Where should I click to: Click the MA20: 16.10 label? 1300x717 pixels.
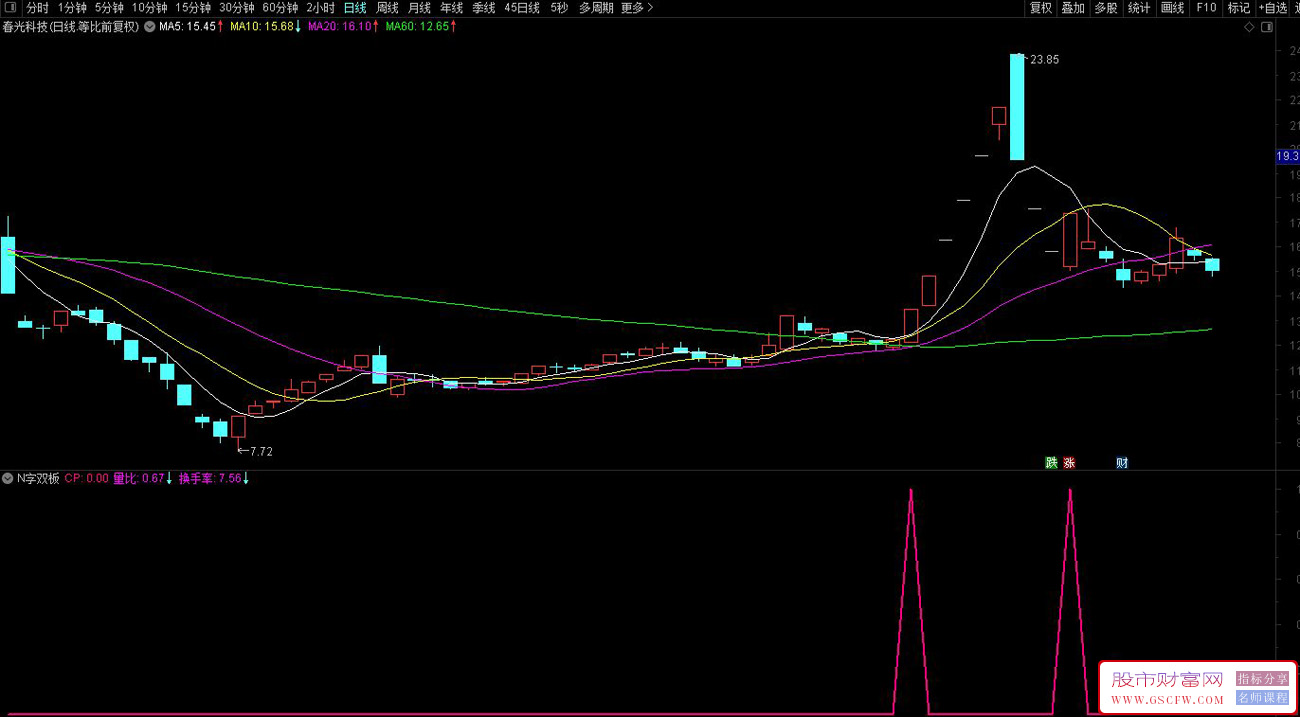[x=339, y=27]
